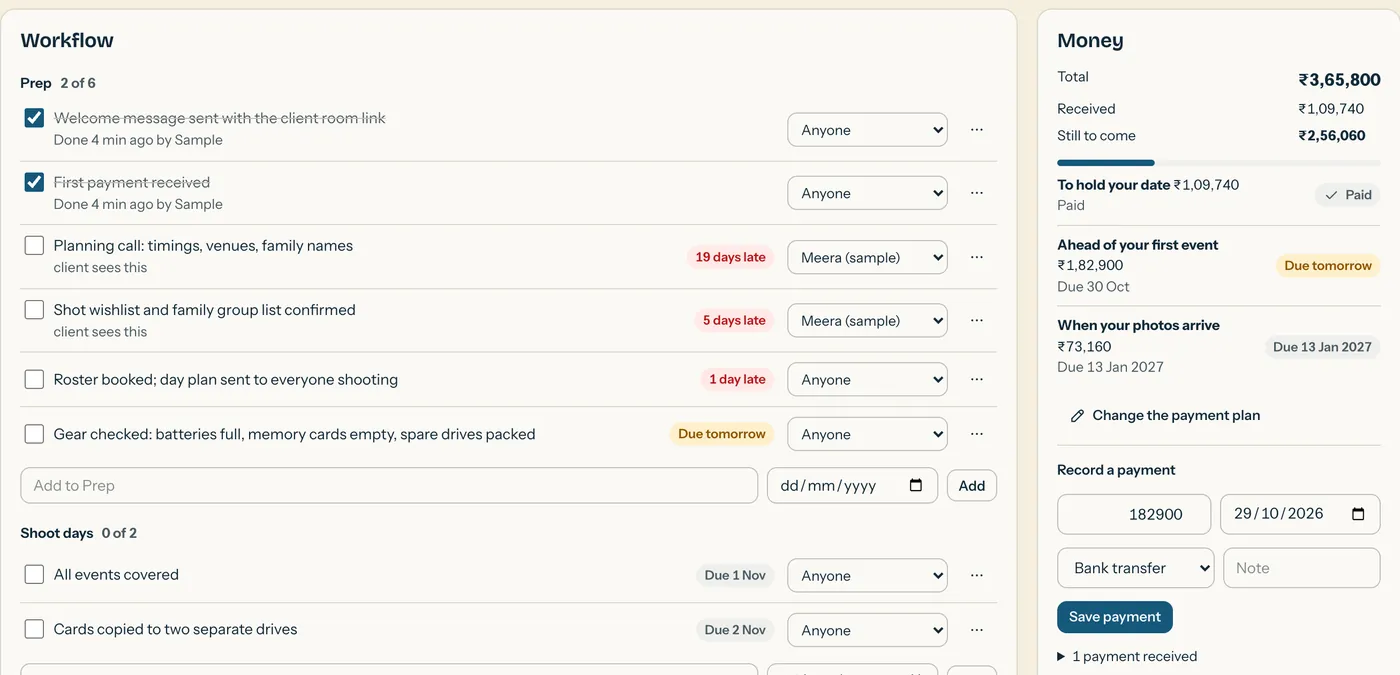Viewport: 1400px width, 675px height.
Task: Click Due tomorrow badge in Money panel
Action: pyautogui.click(x=1327, y=266)
